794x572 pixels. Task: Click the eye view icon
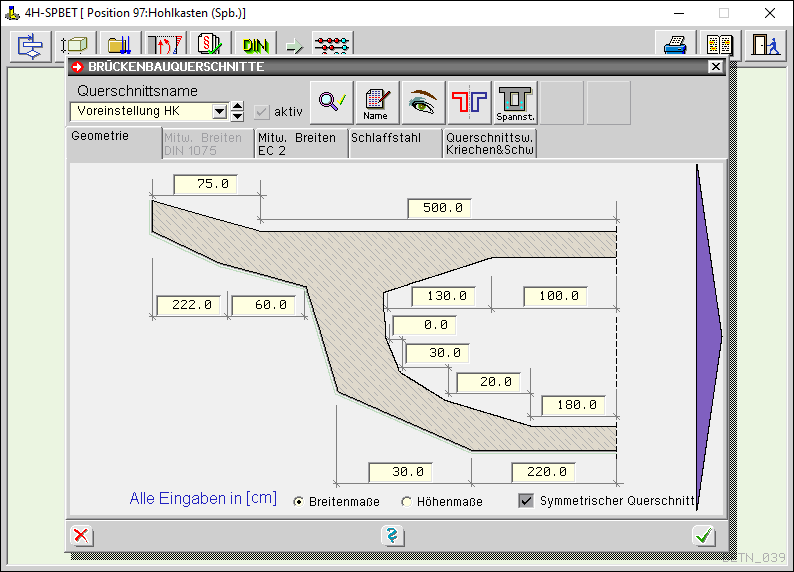pyautogui.click(x=423, y=102)
